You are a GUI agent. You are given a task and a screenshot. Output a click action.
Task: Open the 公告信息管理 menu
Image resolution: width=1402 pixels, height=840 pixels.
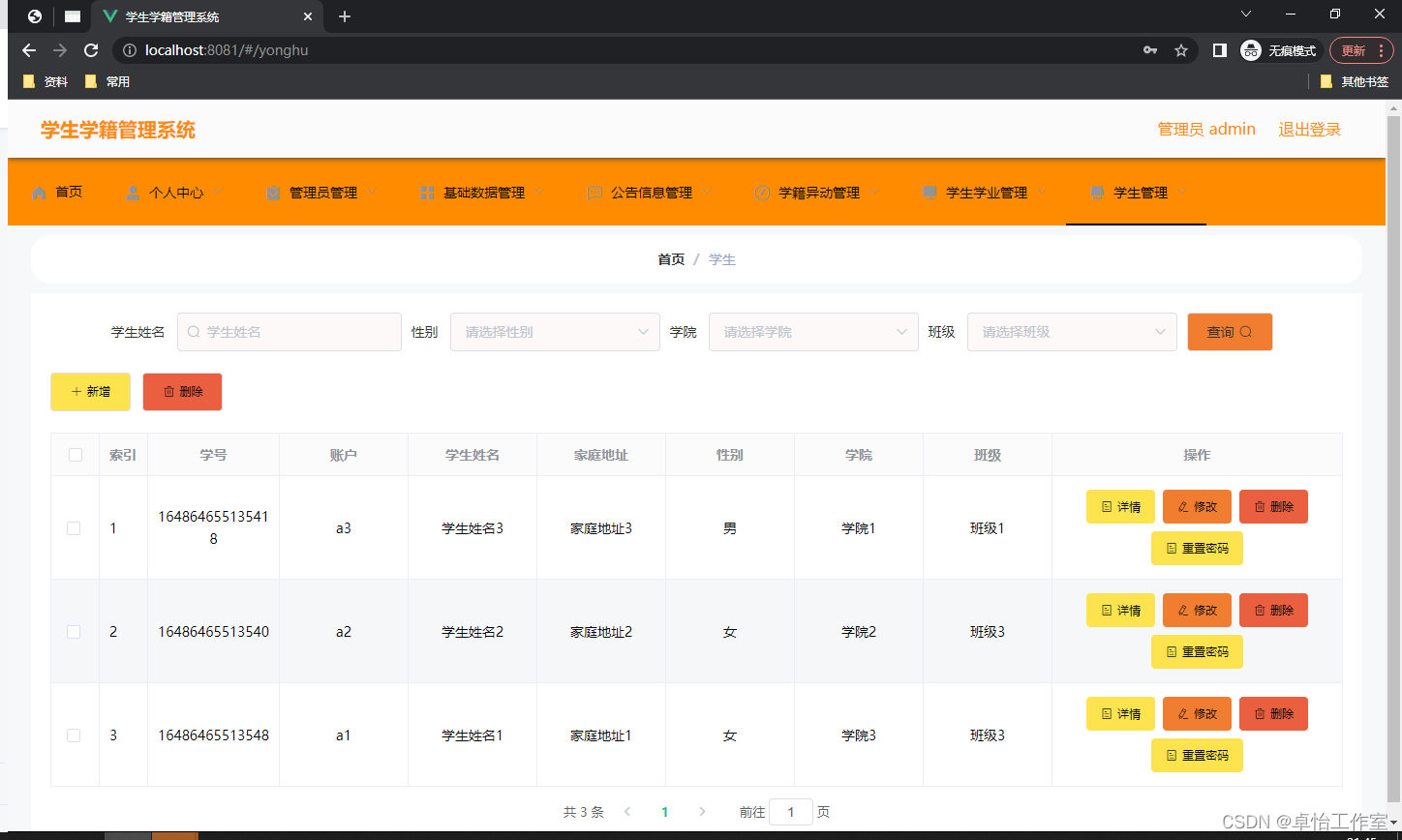[652, 193]
